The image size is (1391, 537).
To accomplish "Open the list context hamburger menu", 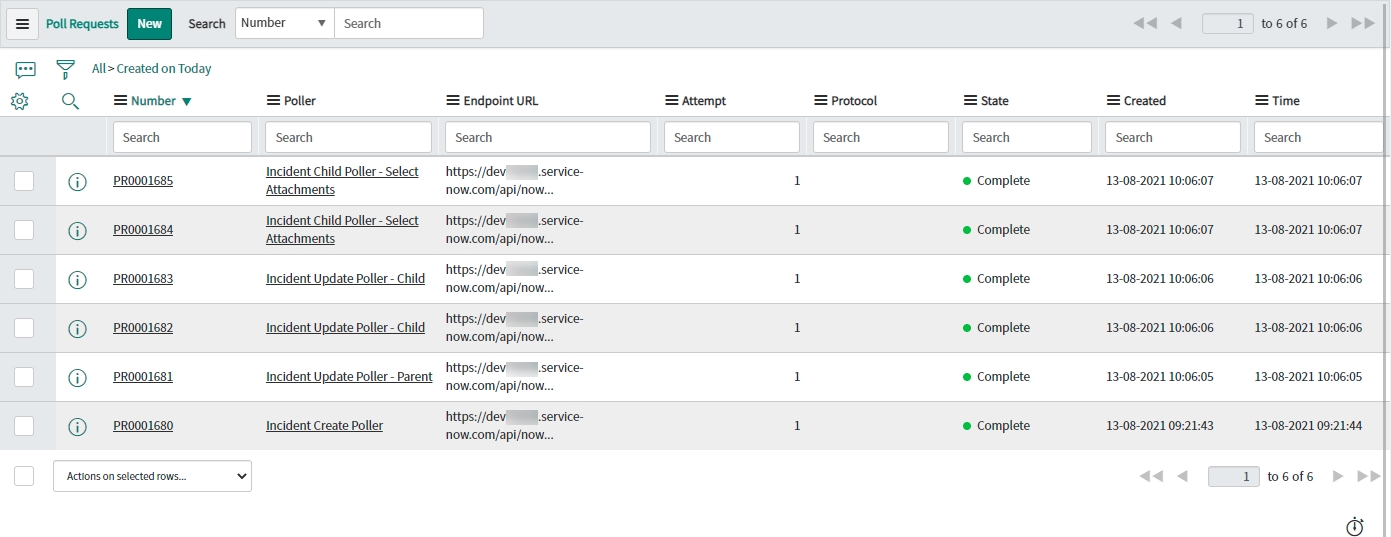I will (x=23, y=24).
